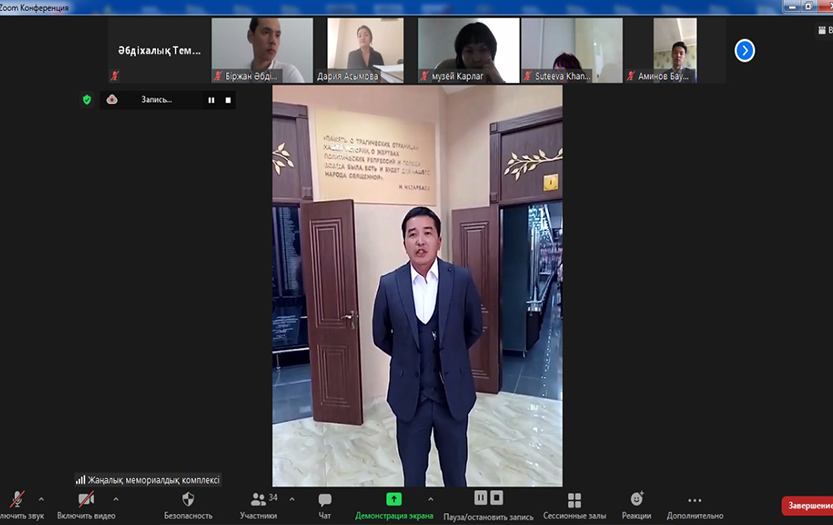The height and width of the screenshot is (525, 833).
Task: Open the Безопасность security shield
Action: pos(188,500)
